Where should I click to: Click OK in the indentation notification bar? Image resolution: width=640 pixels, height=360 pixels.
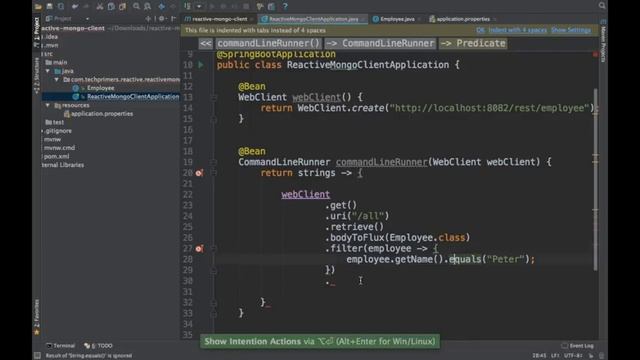(480, 30)
